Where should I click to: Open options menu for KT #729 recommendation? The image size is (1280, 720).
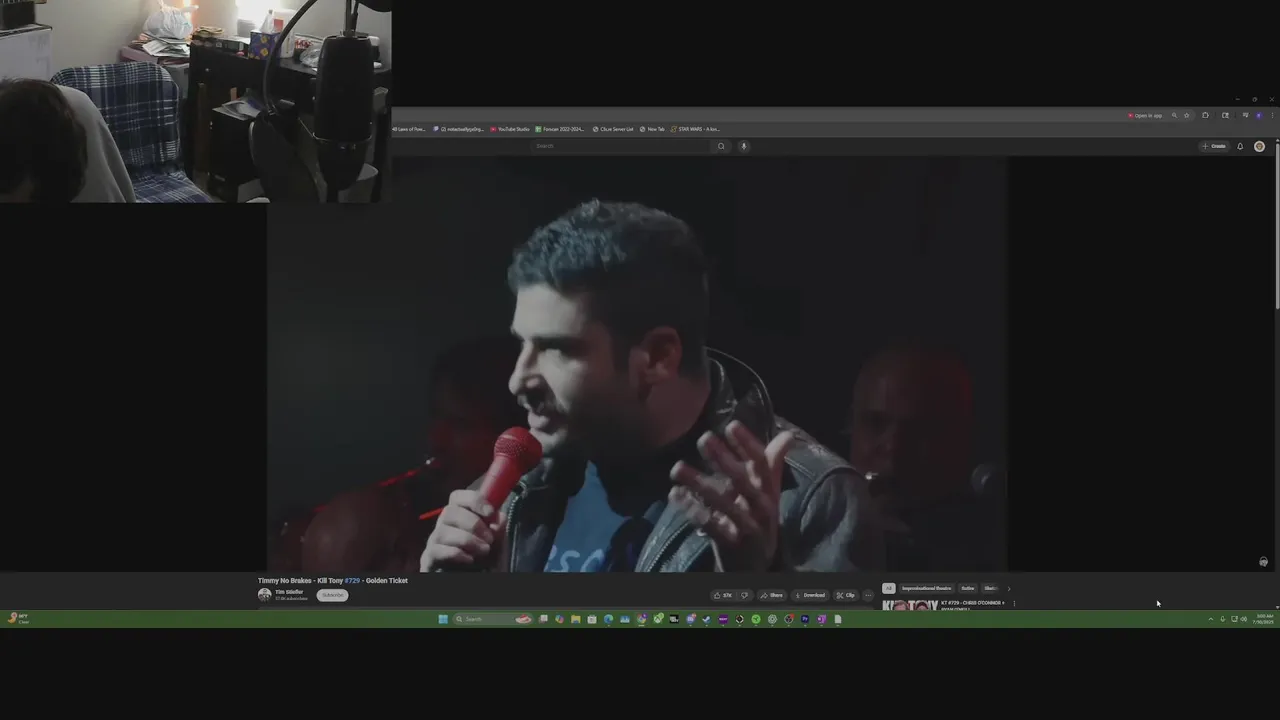coord(1014,603)
